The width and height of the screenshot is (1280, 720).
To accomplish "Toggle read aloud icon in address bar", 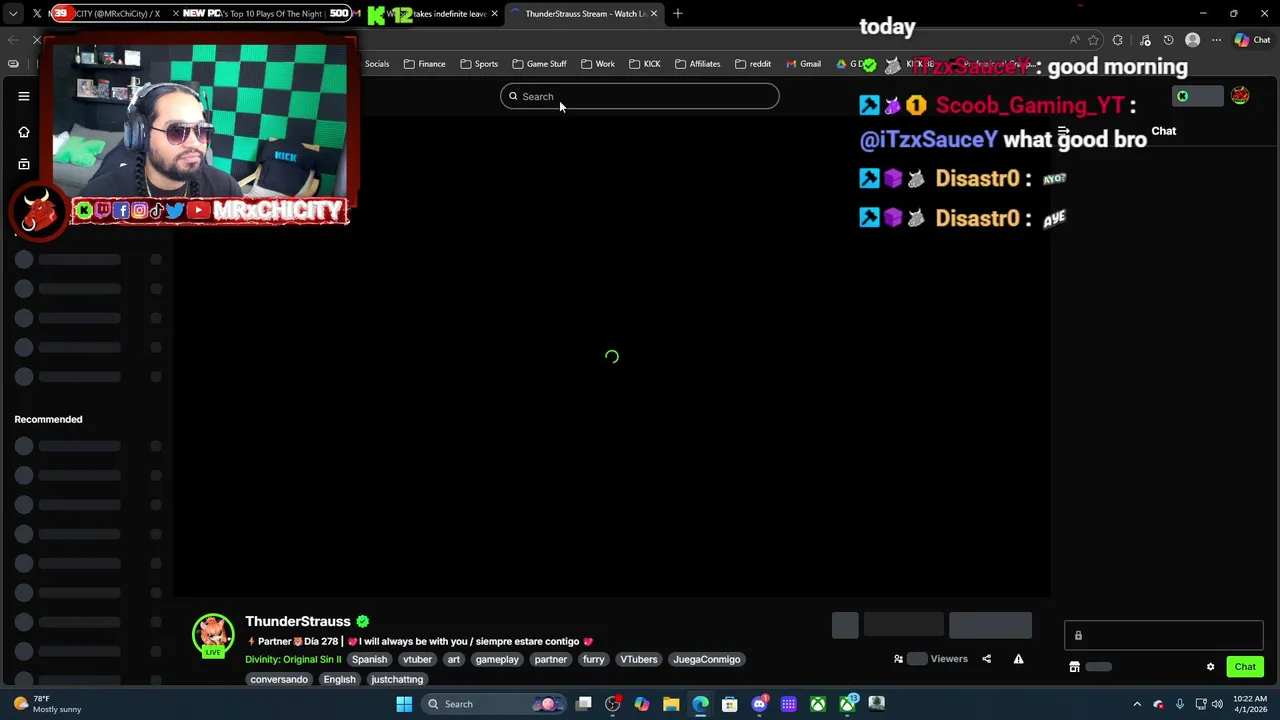I will tap(1075, 40).
